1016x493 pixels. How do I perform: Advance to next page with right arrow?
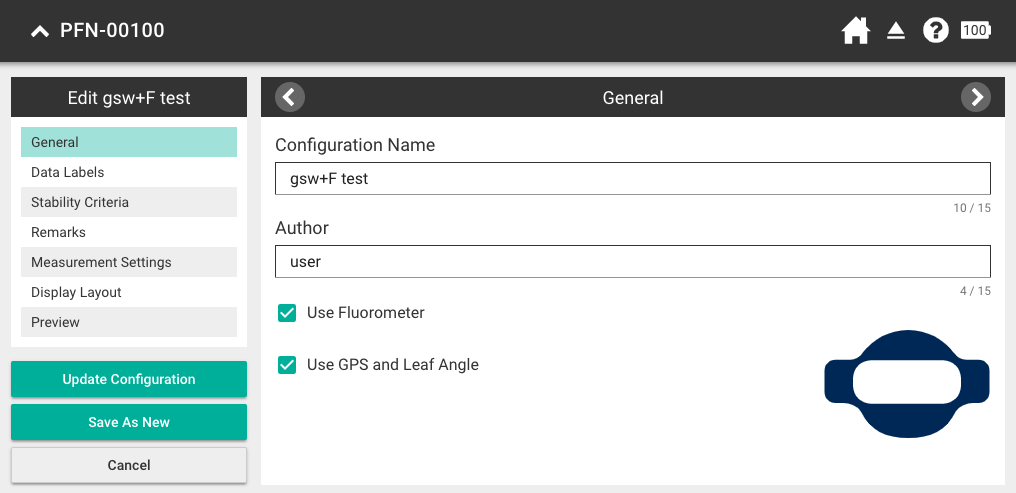point(976,97)
